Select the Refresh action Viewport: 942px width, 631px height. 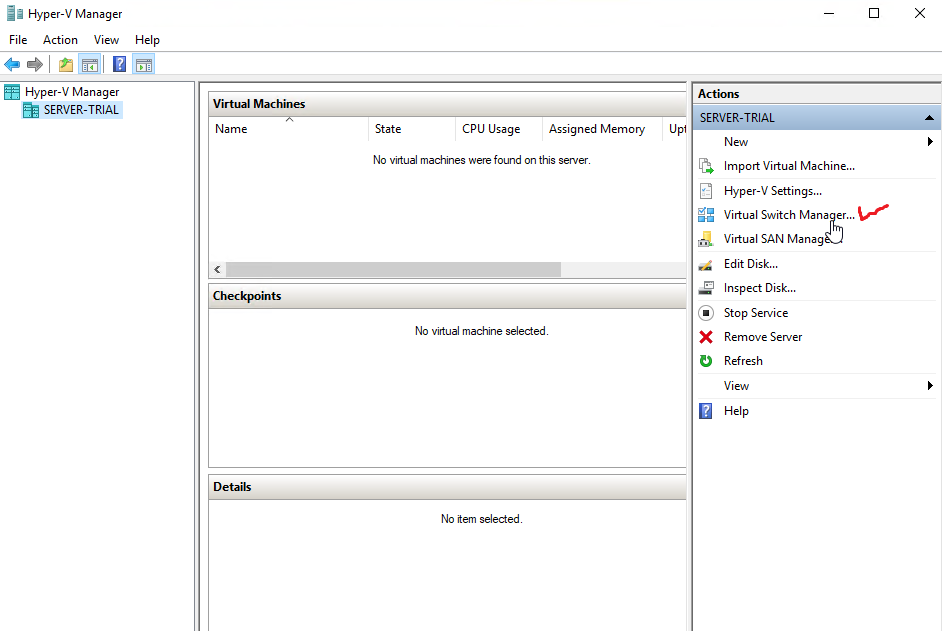743,361
